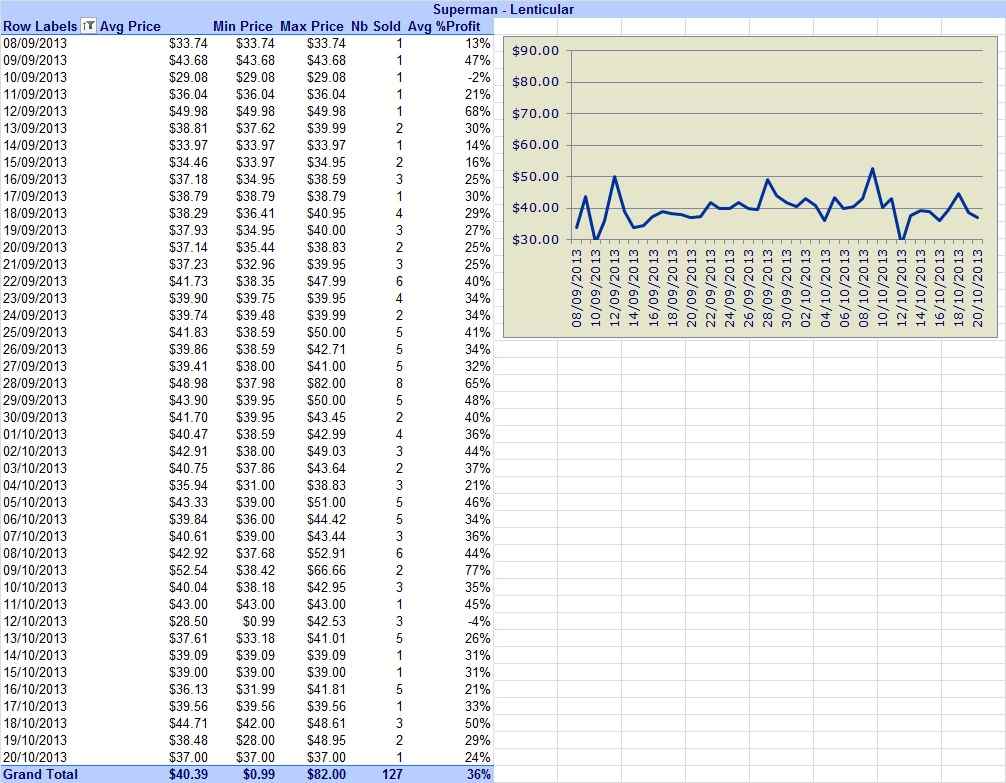This screenshot has height=783, width=1006.
Task: Click the $82.00 max price on 28/09/2013
Action: [x=326, y=383]
